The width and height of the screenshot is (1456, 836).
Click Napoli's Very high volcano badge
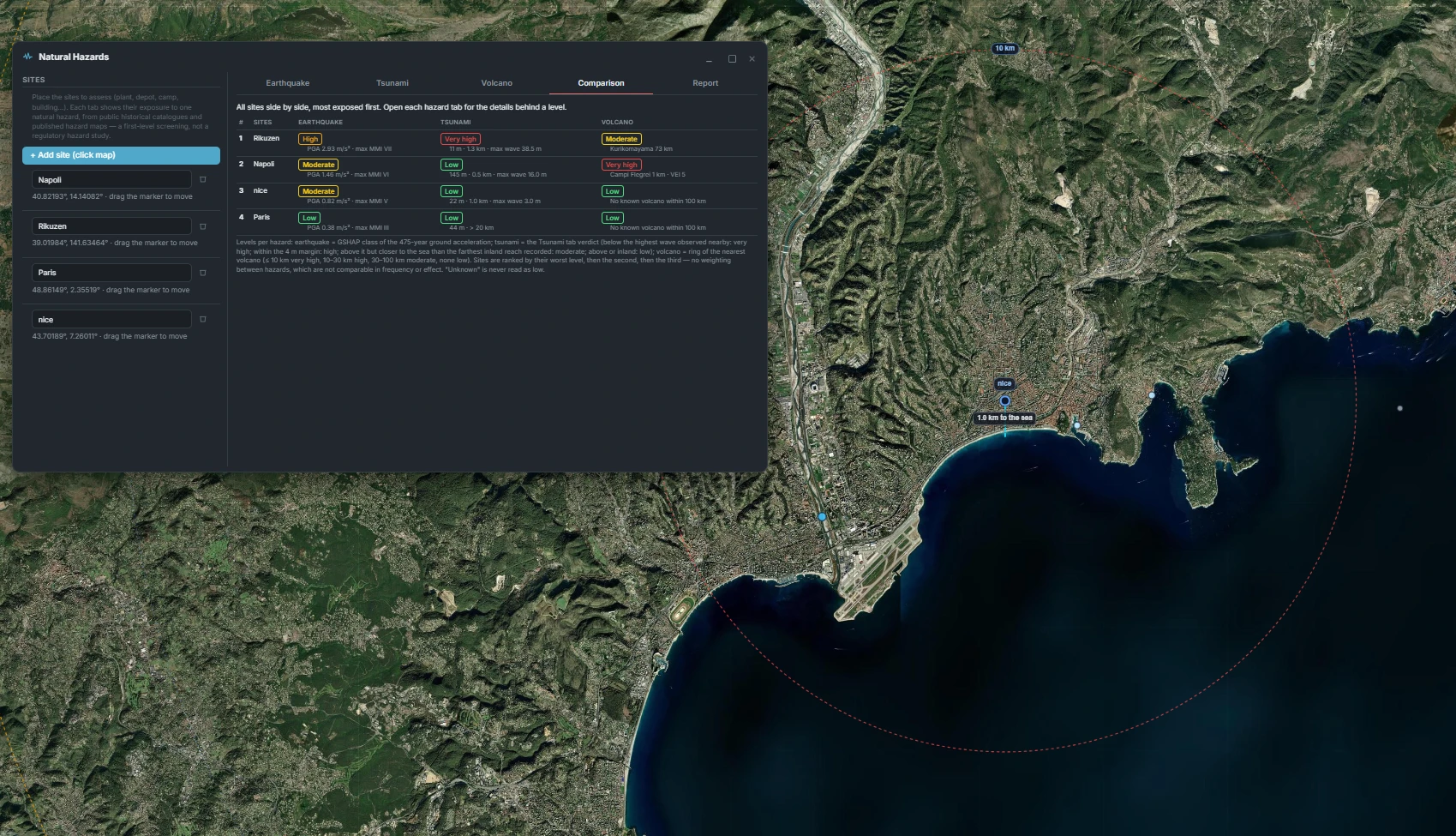click(x=621, y=165)
